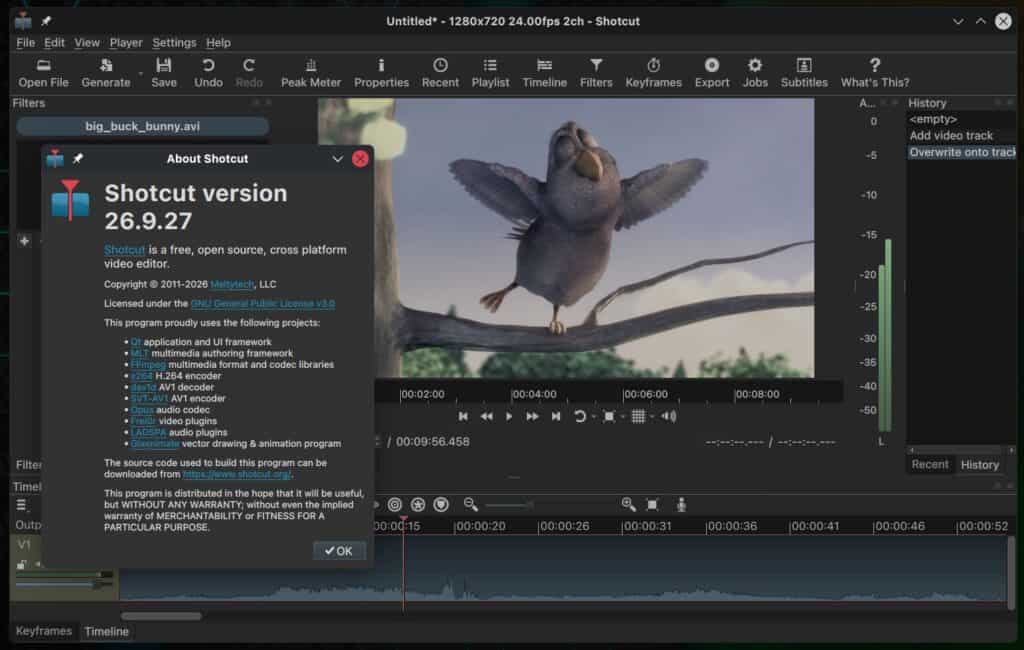Confirm About dialog with OK button
The image size is (1024, 650).
(x=339, y=551)
